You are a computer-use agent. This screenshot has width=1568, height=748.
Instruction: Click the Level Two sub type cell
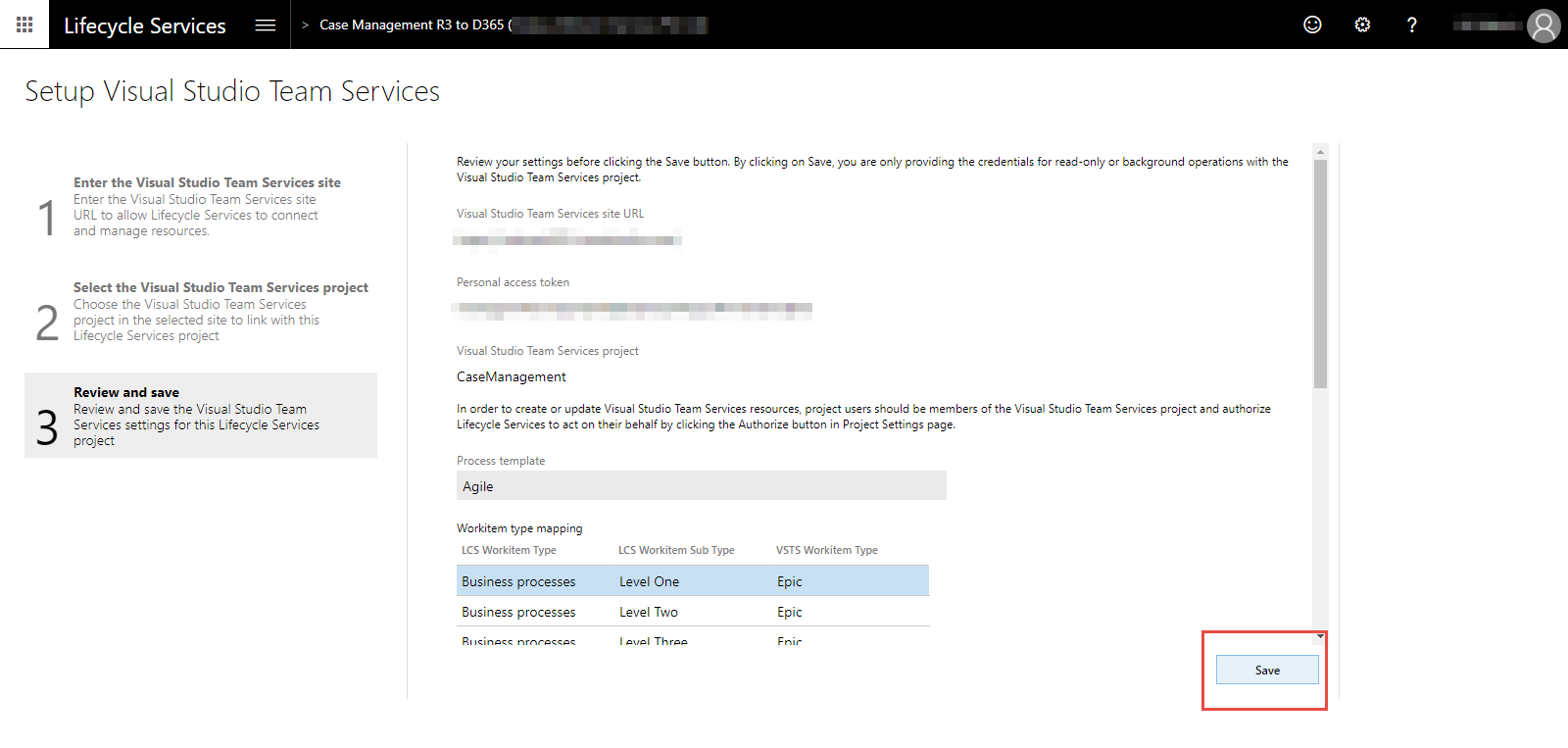[649, 612]
